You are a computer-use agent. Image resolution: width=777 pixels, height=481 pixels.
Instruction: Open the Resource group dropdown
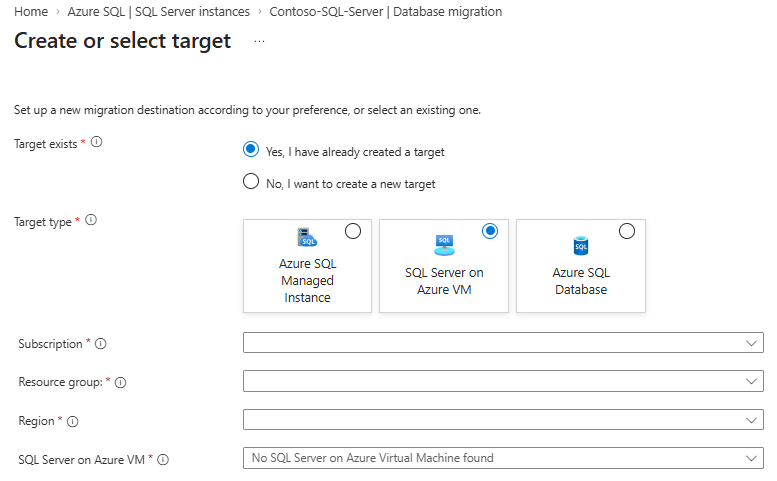(503, 382)
